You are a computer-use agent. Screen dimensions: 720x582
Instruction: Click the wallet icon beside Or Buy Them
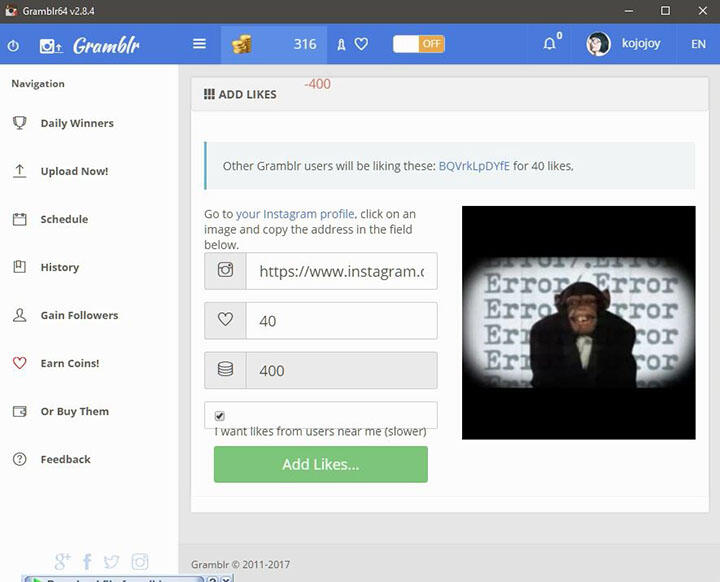point(20,411)
